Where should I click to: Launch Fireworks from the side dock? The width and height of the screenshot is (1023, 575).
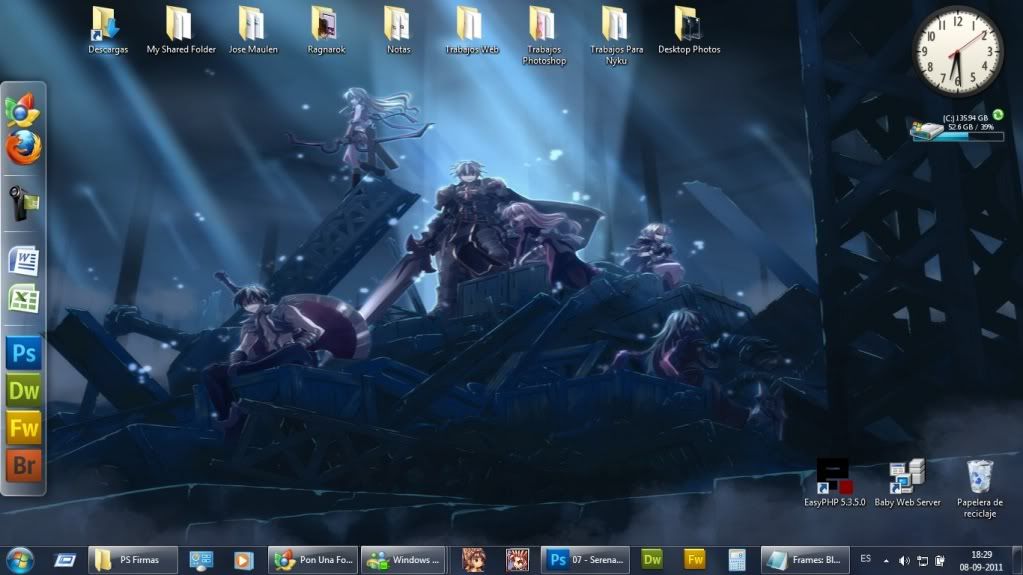[23, 428]
